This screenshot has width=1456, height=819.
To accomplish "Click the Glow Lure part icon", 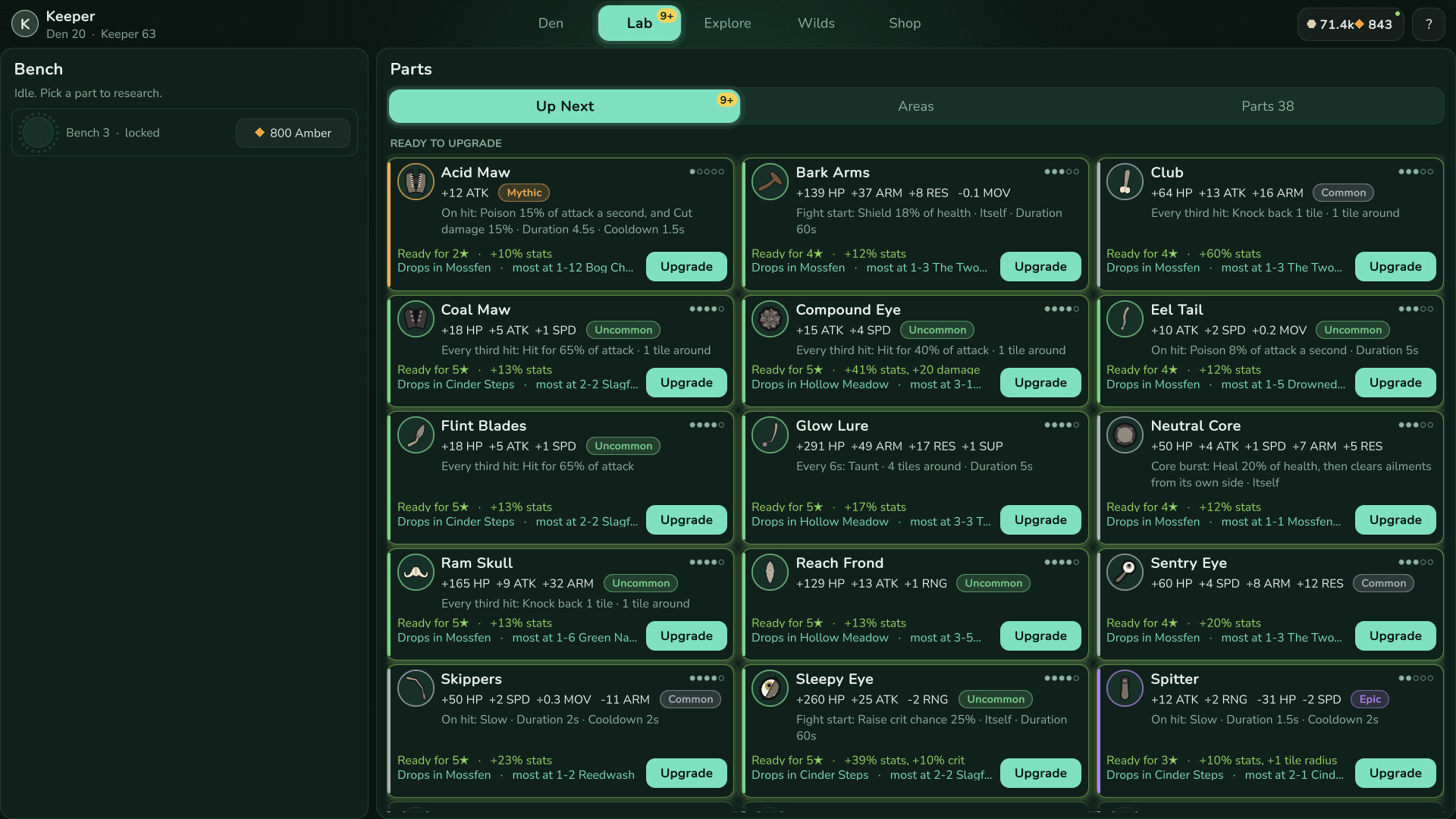I will pyautogui.click(x=770, y=435).
